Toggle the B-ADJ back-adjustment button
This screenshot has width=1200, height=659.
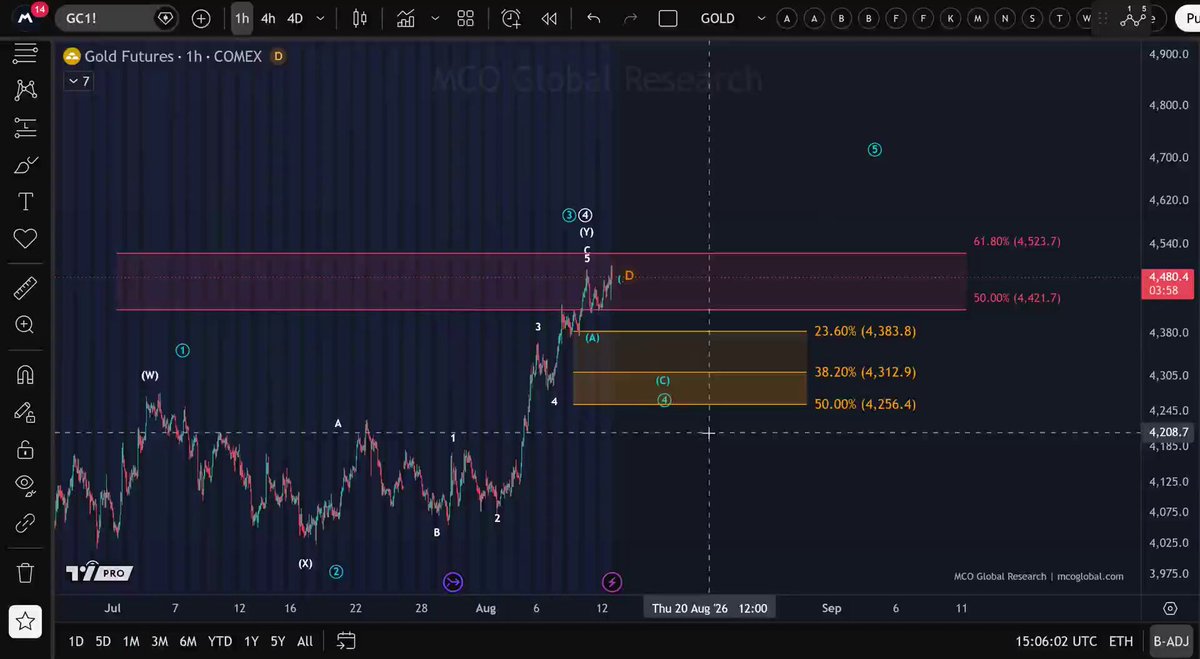[1169, 641]
